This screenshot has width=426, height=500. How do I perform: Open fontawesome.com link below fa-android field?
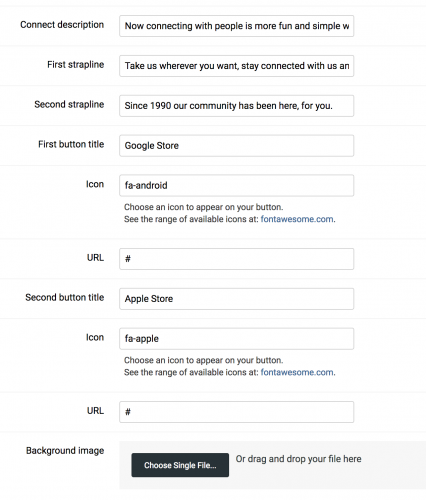point(297,219)
